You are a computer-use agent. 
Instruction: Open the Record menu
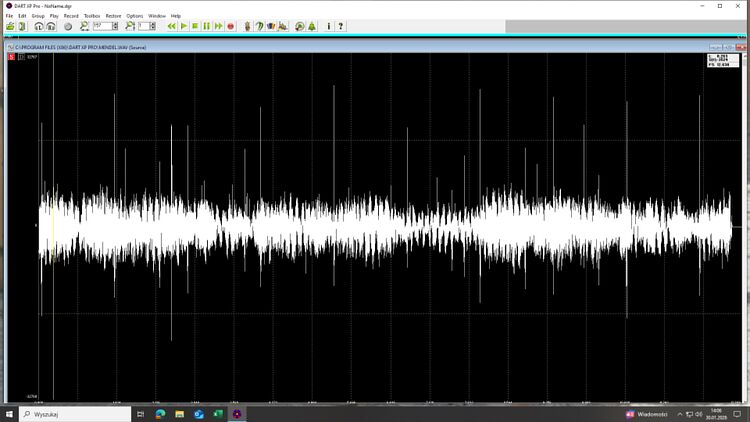[71, 16]
